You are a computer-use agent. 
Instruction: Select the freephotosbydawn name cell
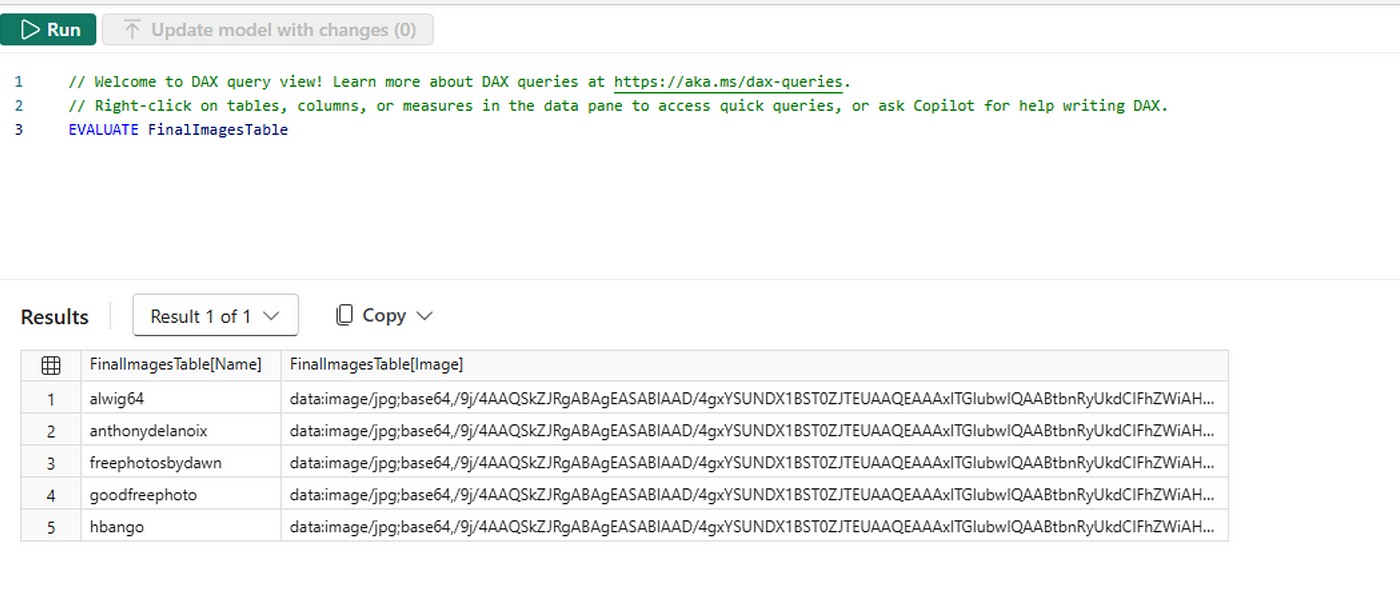[x=181, y=462]
